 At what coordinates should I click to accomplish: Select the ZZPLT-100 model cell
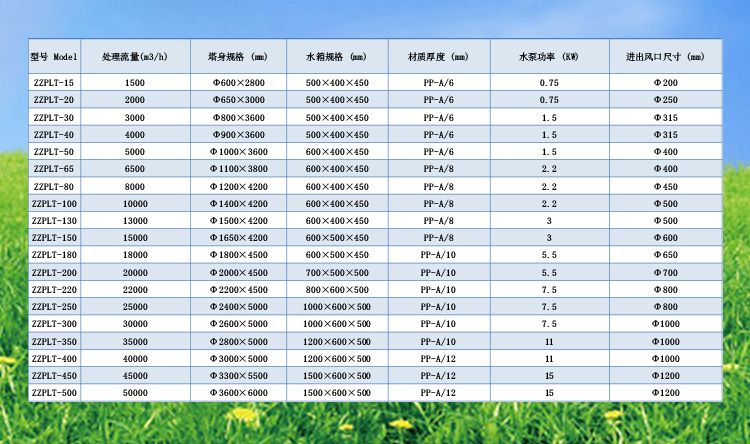click(54, 203)
